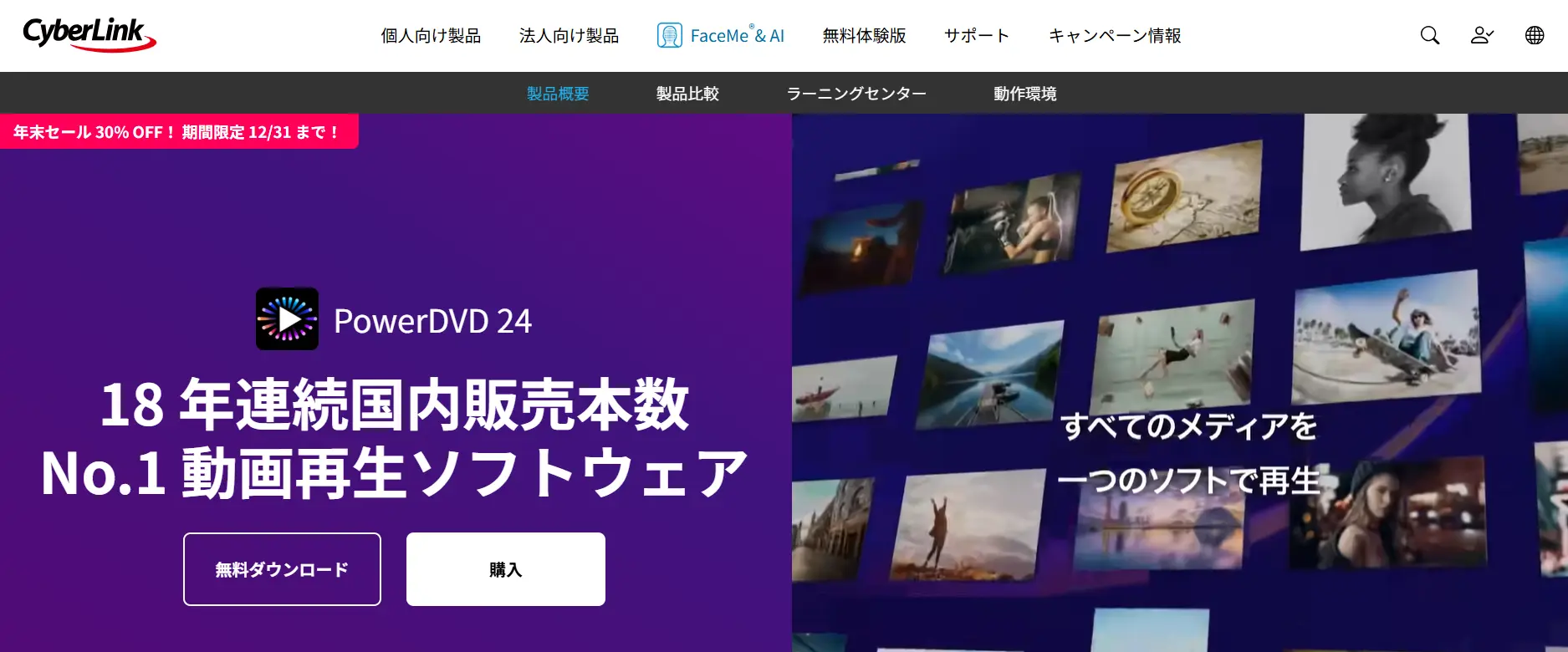Viewport: 1568px width, 652px height.
Task: Open the user account icon
Action: (1482, 35)
